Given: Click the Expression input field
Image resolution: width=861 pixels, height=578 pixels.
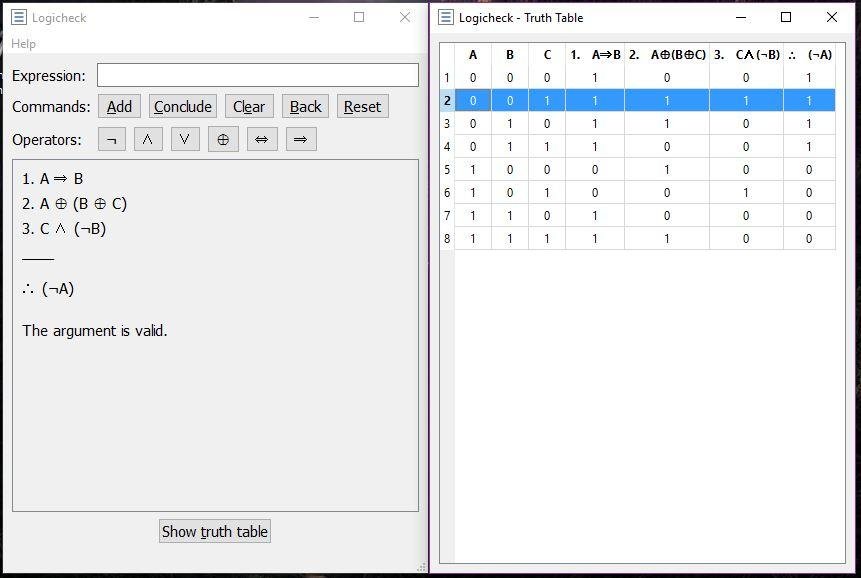Looking at the screenshot, I should click(258, 75).
